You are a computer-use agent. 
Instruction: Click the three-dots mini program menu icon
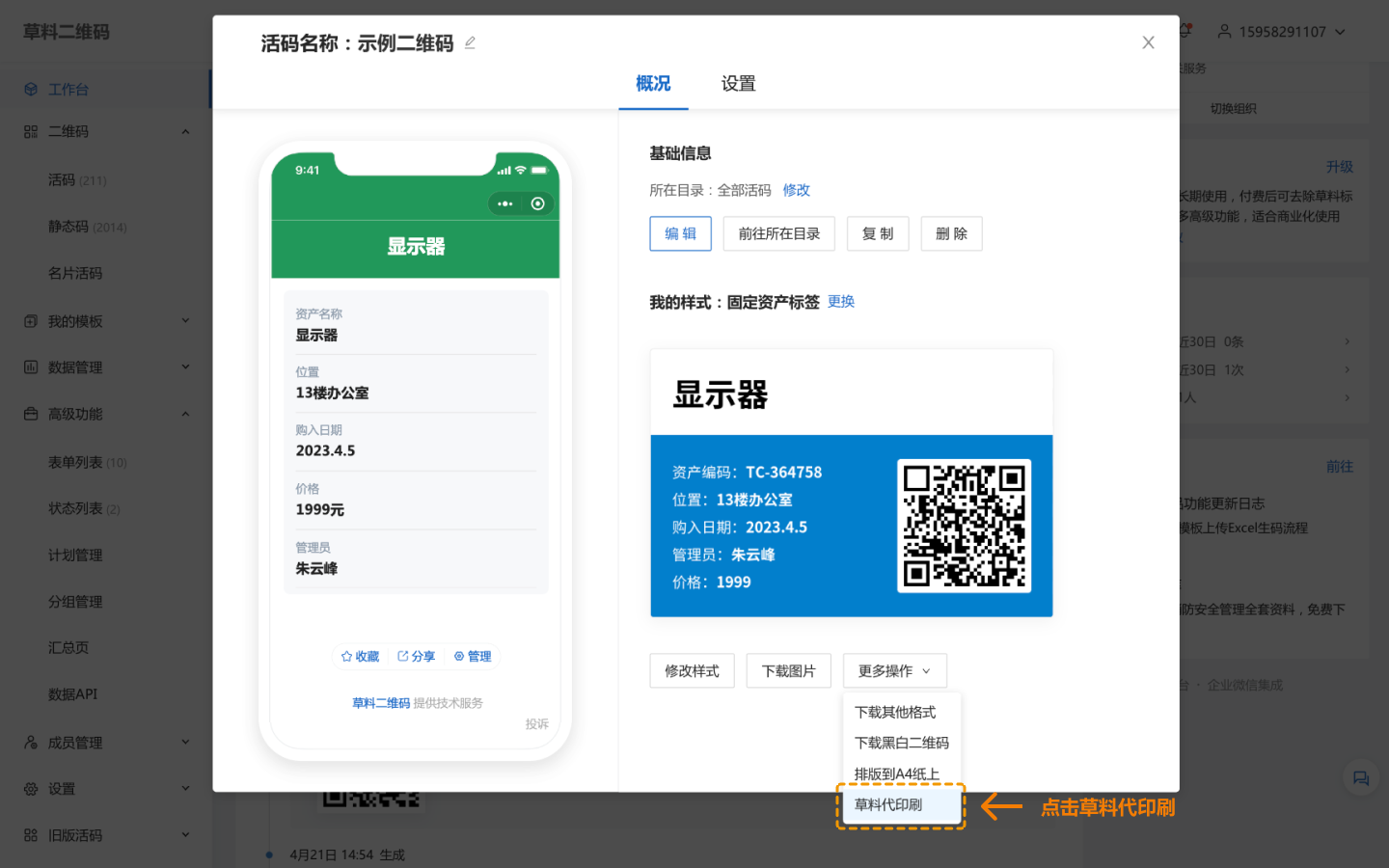click(x=504, y=203)
